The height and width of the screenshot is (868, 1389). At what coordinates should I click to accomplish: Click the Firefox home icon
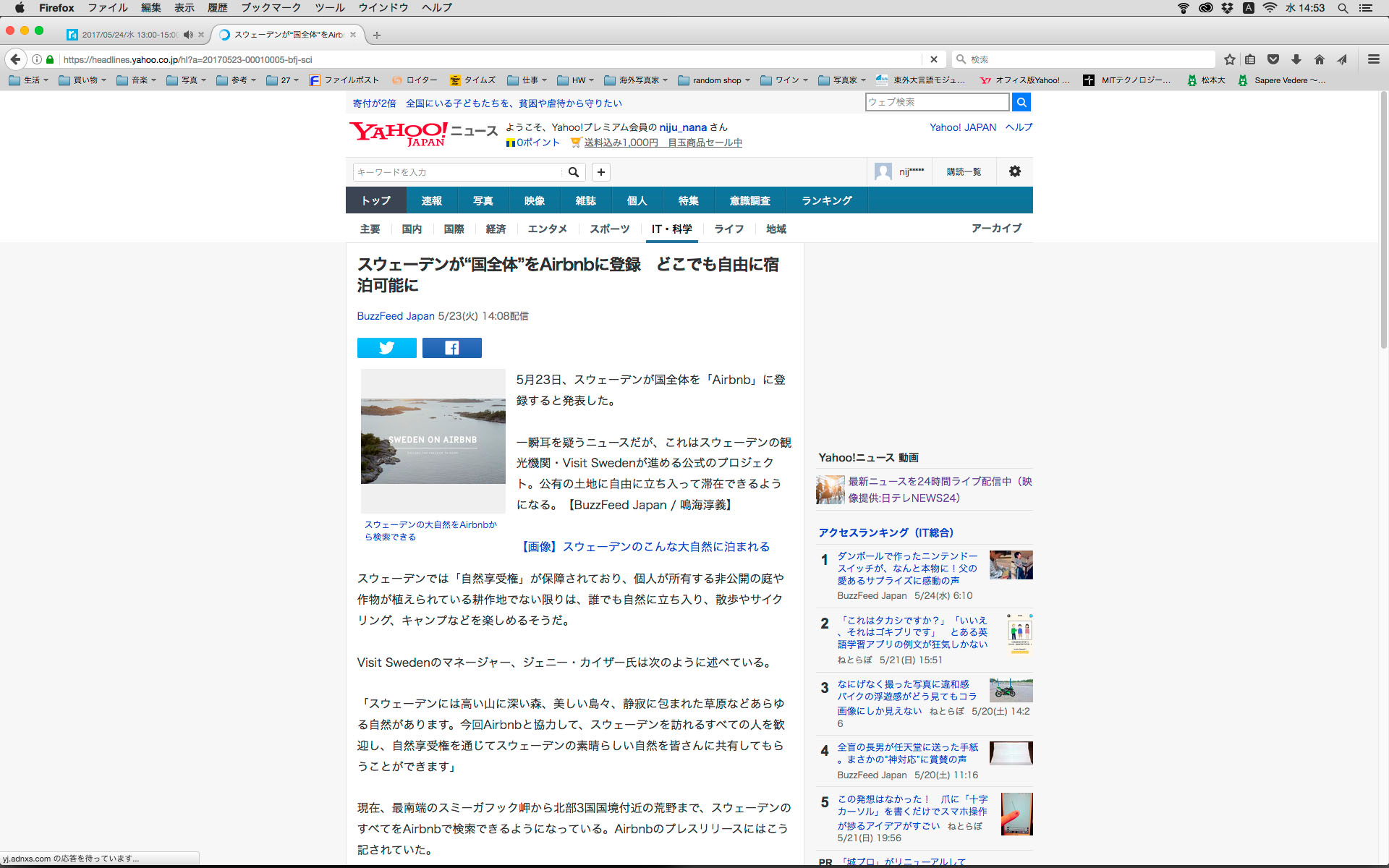pos(1320,59)
